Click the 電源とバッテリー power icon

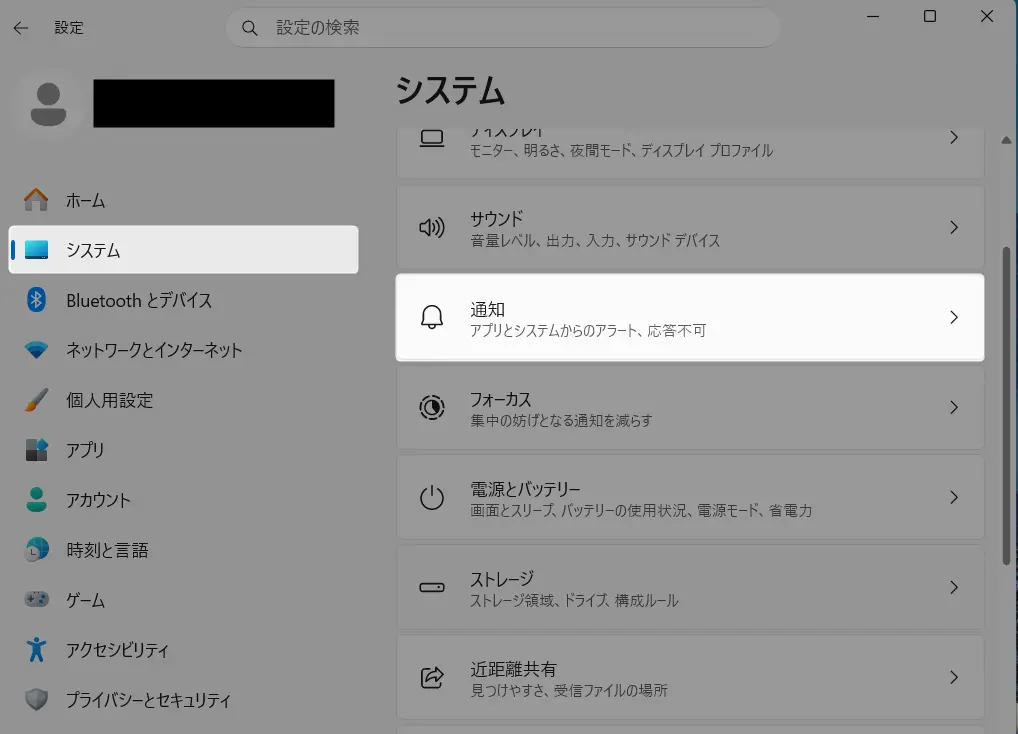[x=432, y=498]
